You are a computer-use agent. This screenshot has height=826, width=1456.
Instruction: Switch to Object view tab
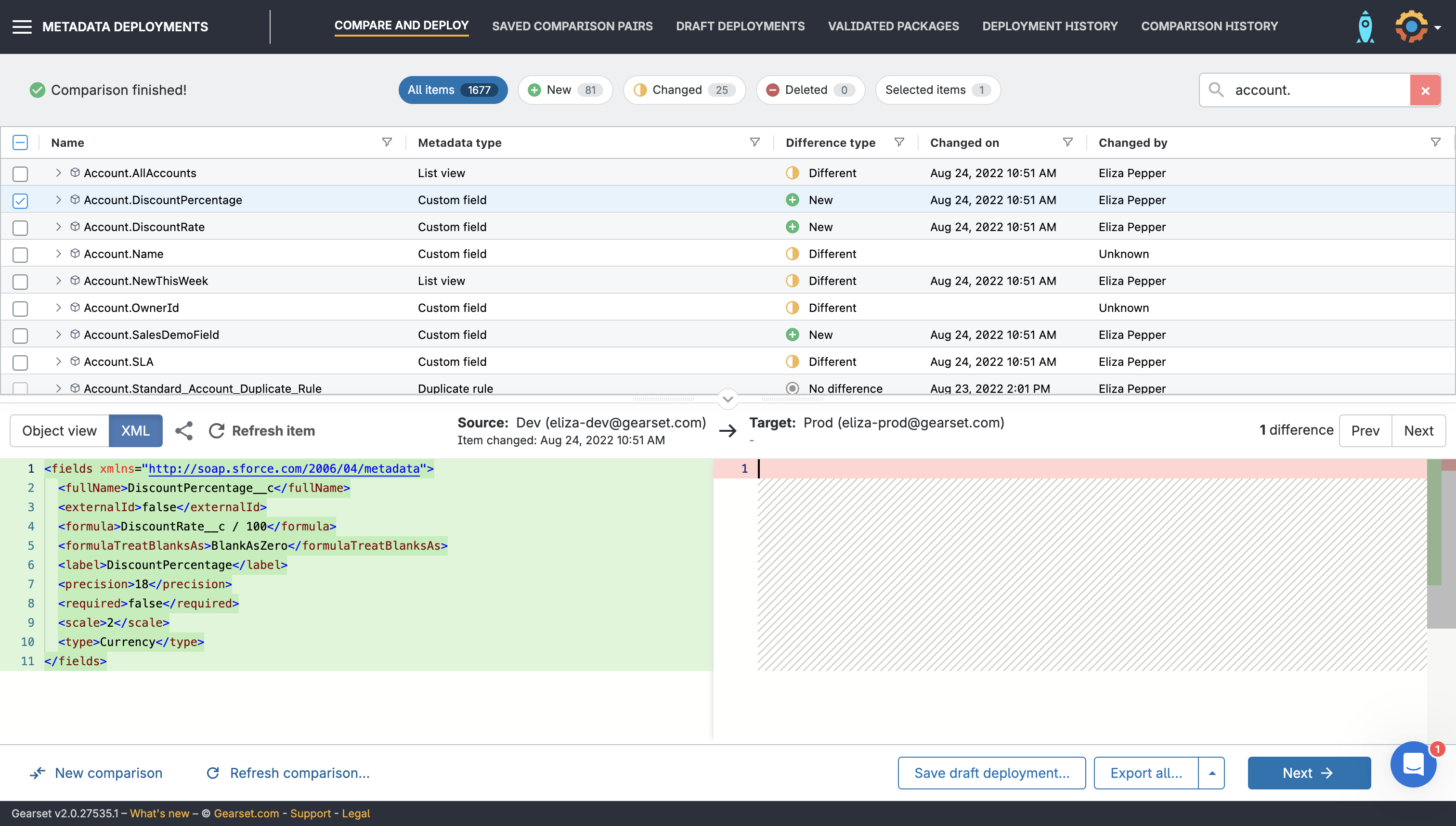point(60,431)
